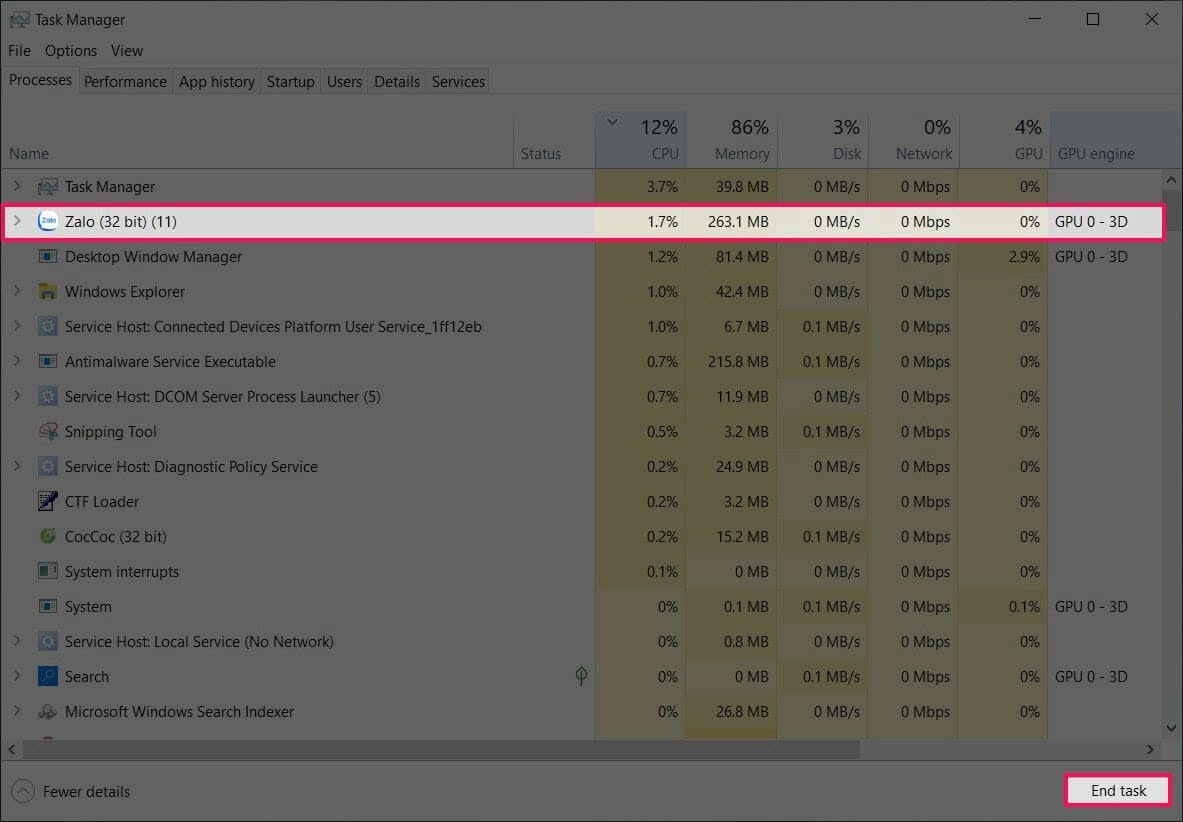Switch to the Users tab
The height and width of the screenshot is (822, 1183).
[344, 81]
